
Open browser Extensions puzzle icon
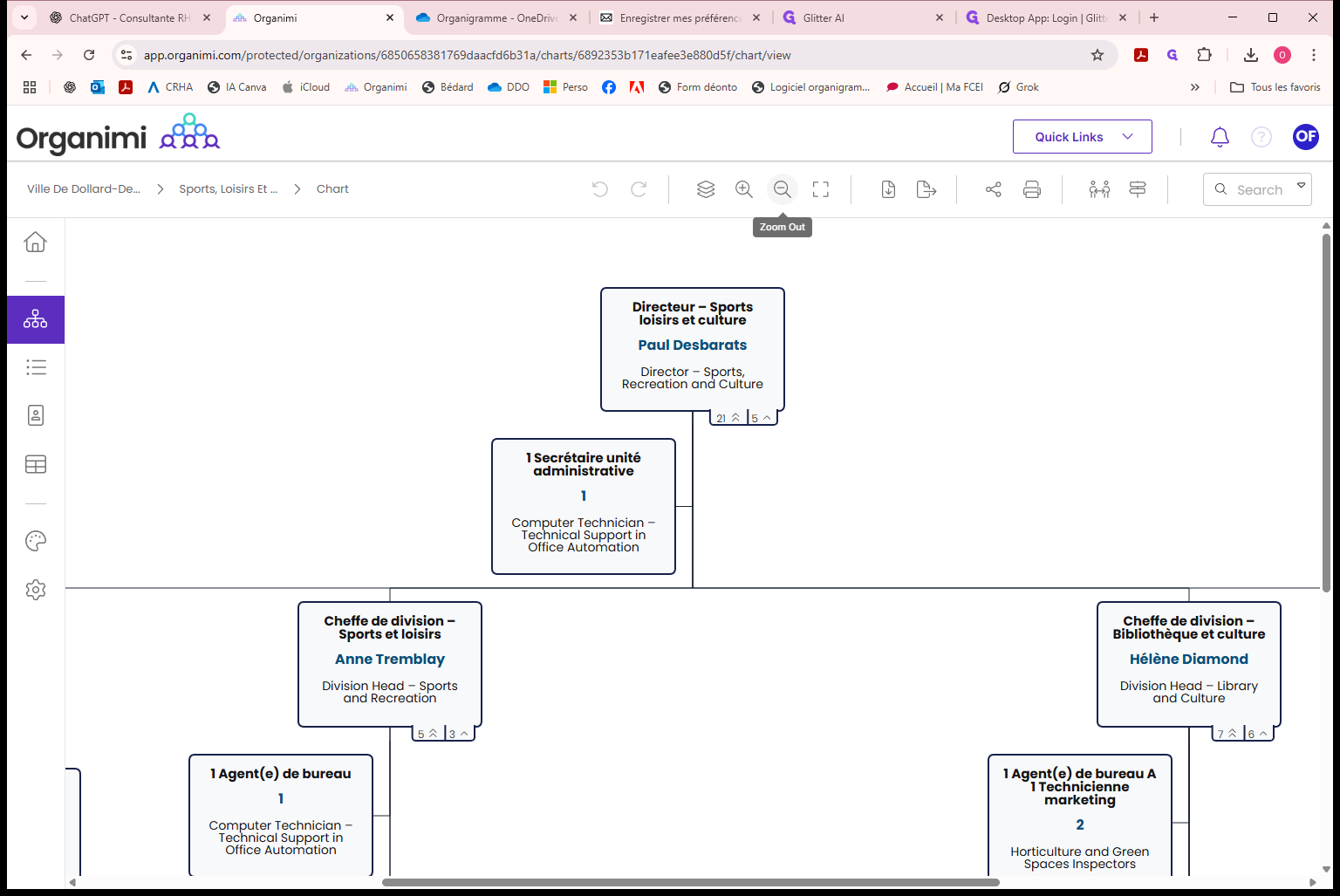coord(1205,55)
